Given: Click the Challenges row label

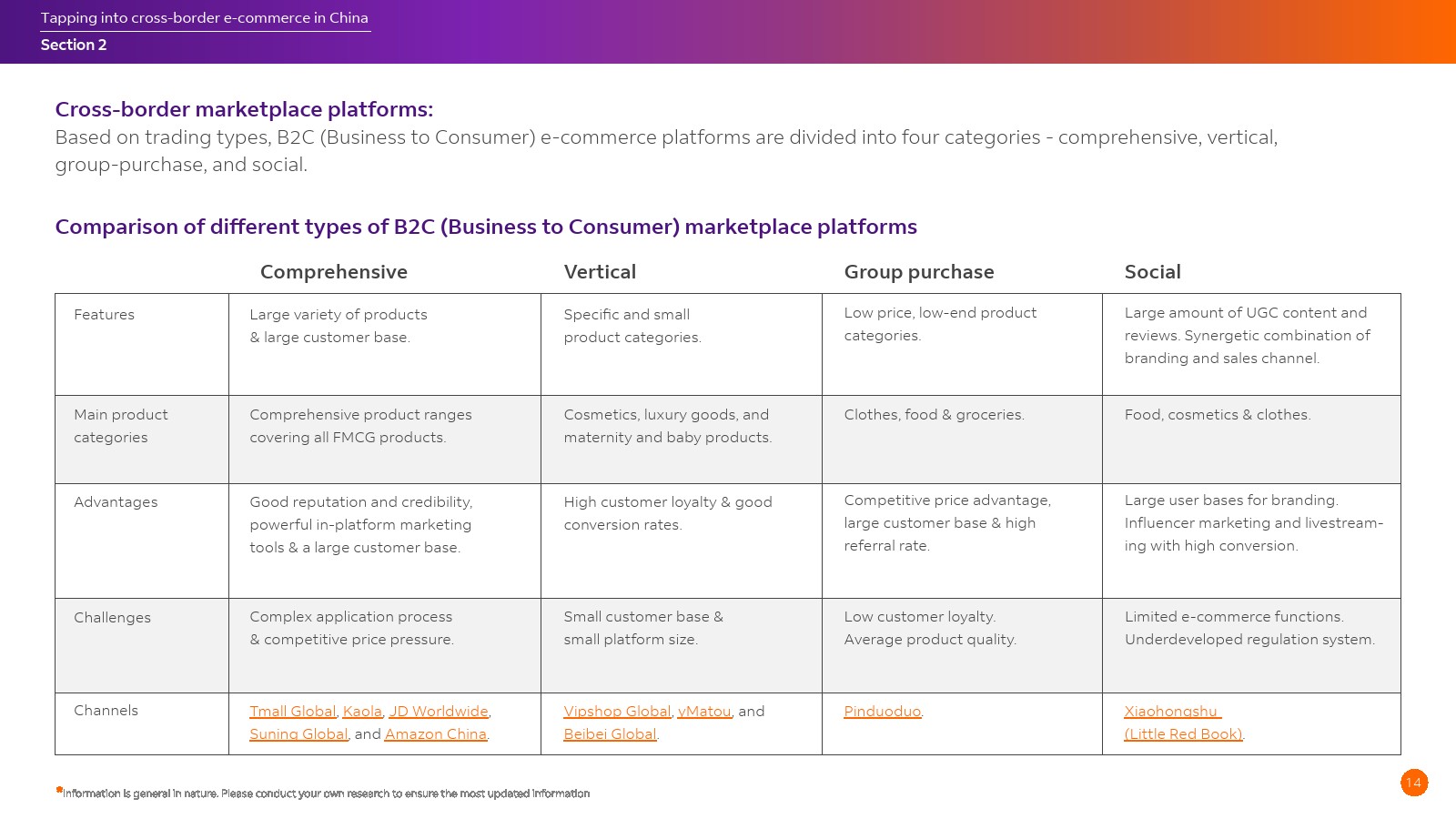Looking at the screenshot, I should pos(113,618).
